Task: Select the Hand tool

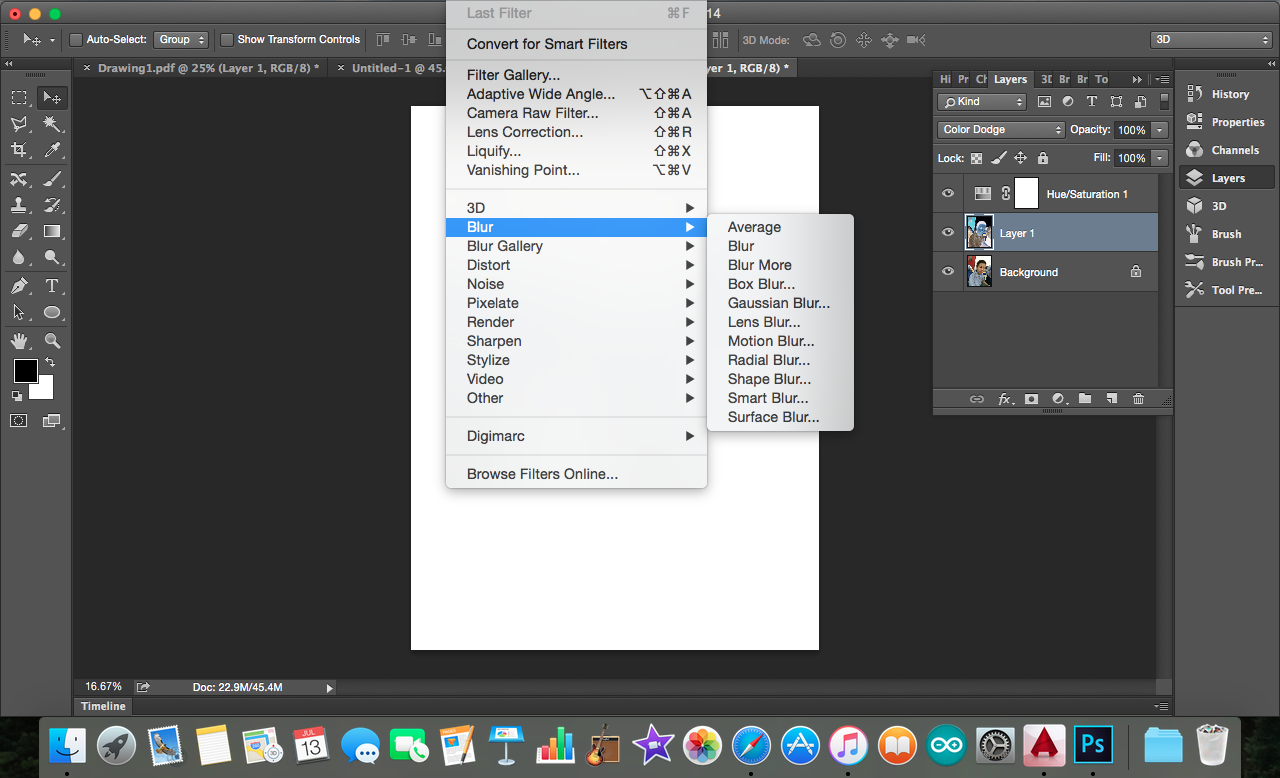Action: (x=19, y=341)
